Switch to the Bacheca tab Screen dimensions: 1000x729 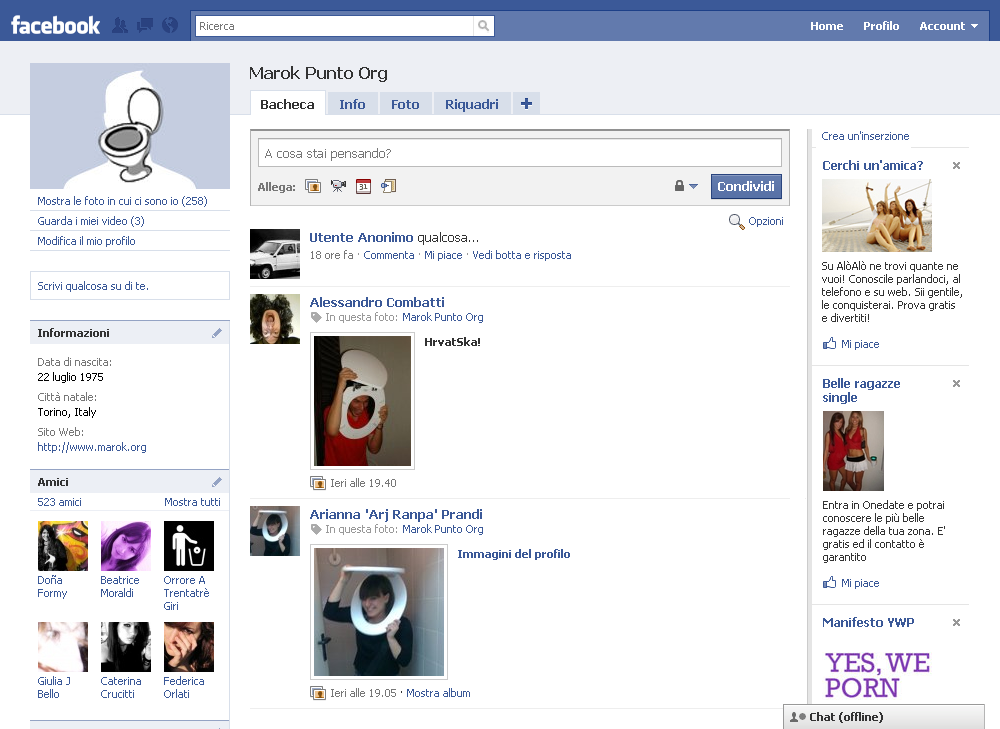[x=287, y=104]
